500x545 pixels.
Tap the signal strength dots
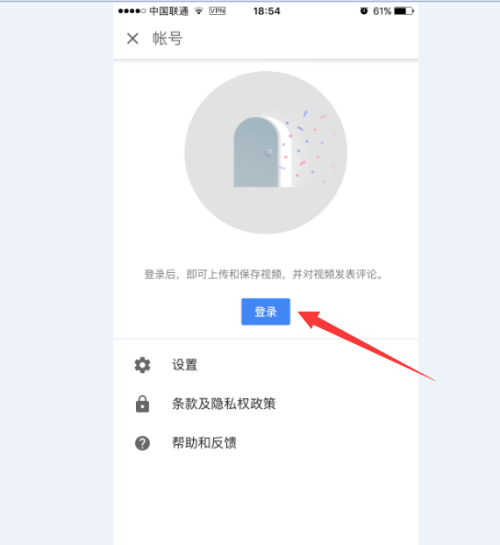point(132,11)
